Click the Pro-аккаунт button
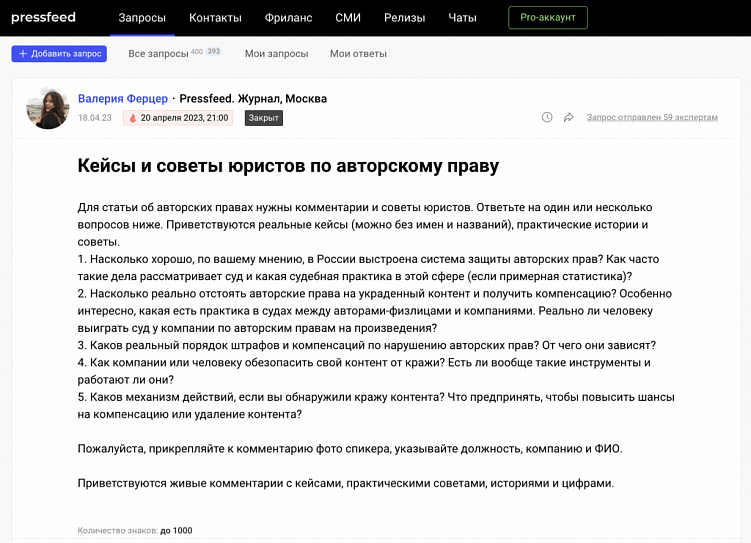The image size is (751, 543). 548,18
